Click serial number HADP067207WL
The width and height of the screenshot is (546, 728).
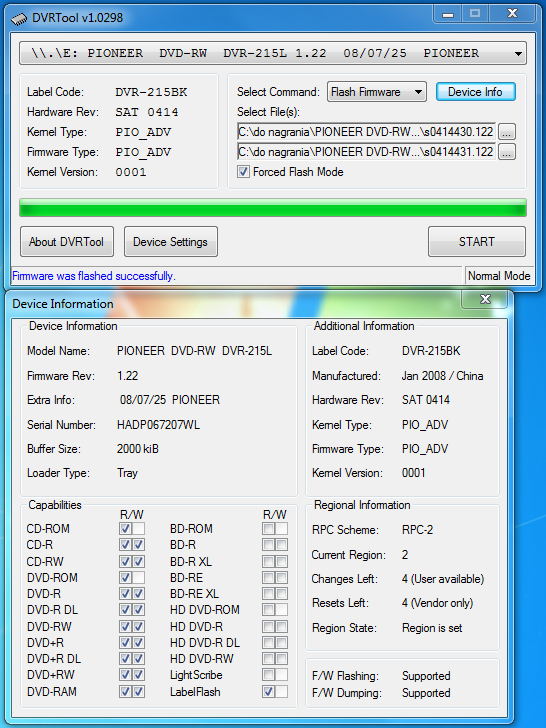158,425
